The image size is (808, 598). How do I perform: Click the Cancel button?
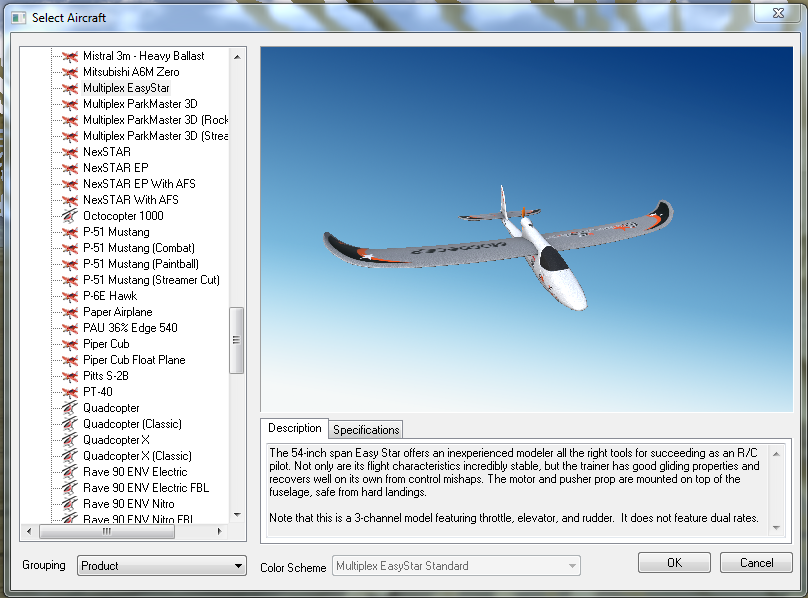coord(756,562)
